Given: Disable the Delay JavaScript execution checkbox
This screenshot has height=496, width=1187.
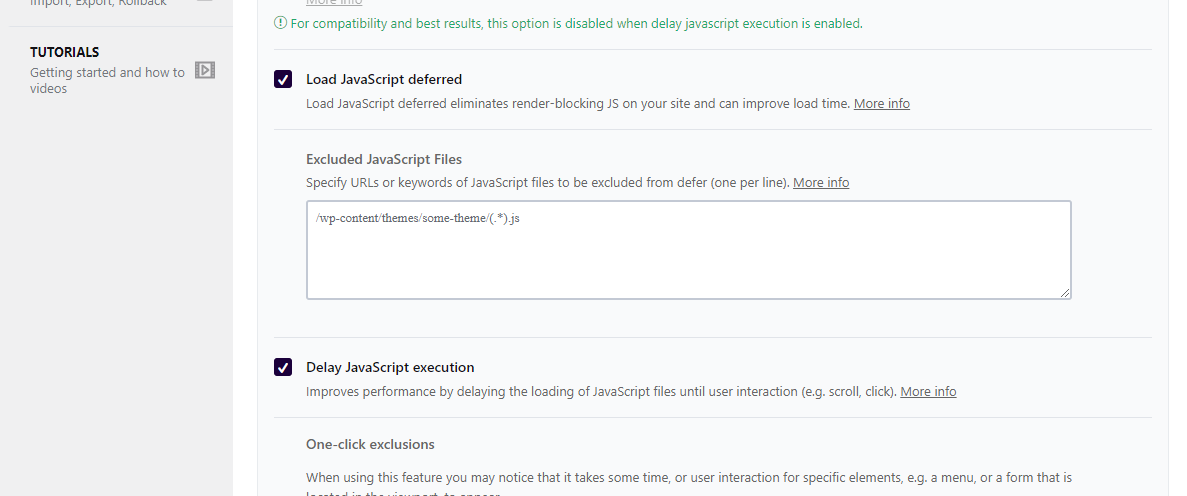Looking at the screenshot, I should coord(283,368).
